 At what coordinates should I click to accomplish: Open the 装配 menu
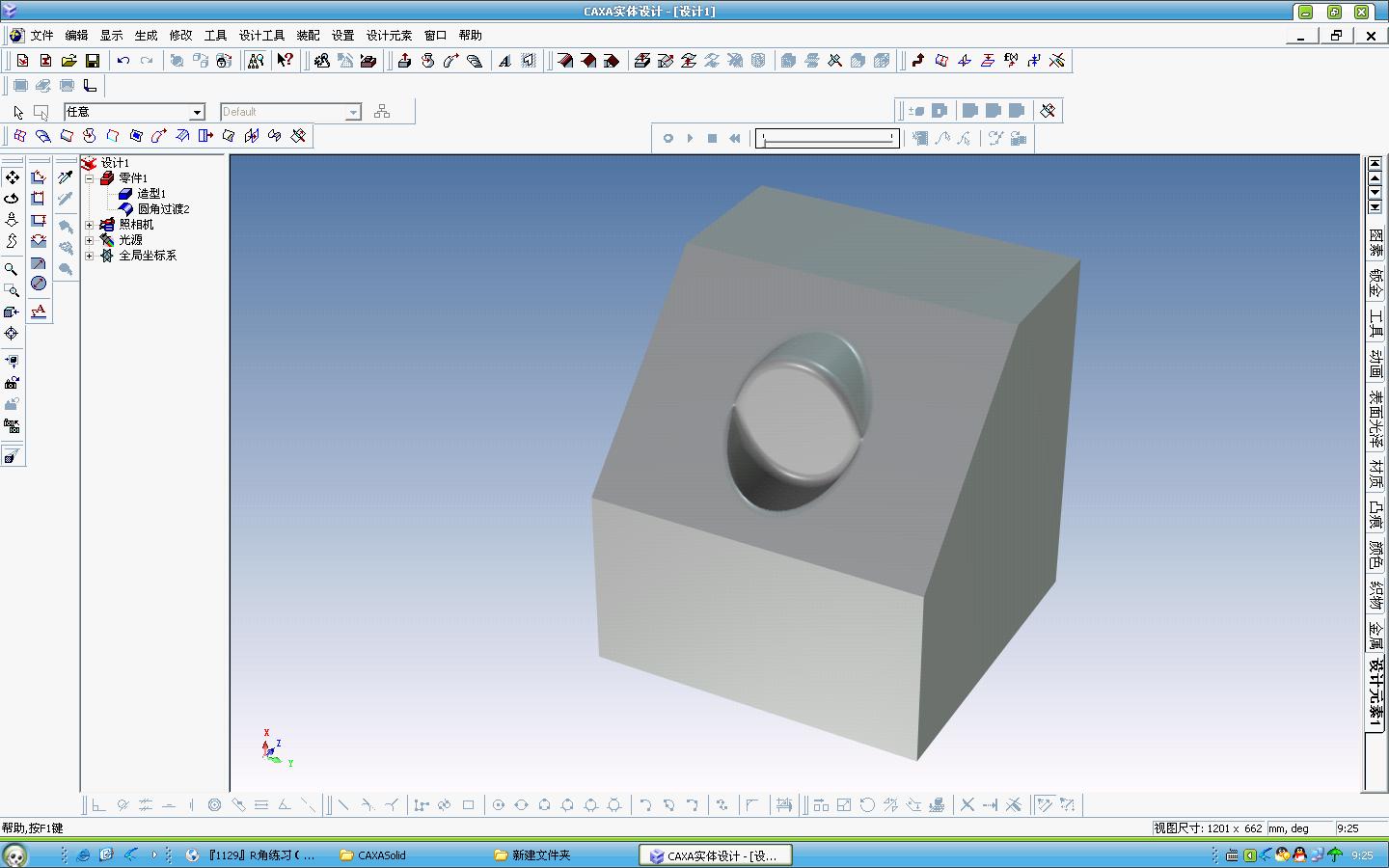click(308, 35)
